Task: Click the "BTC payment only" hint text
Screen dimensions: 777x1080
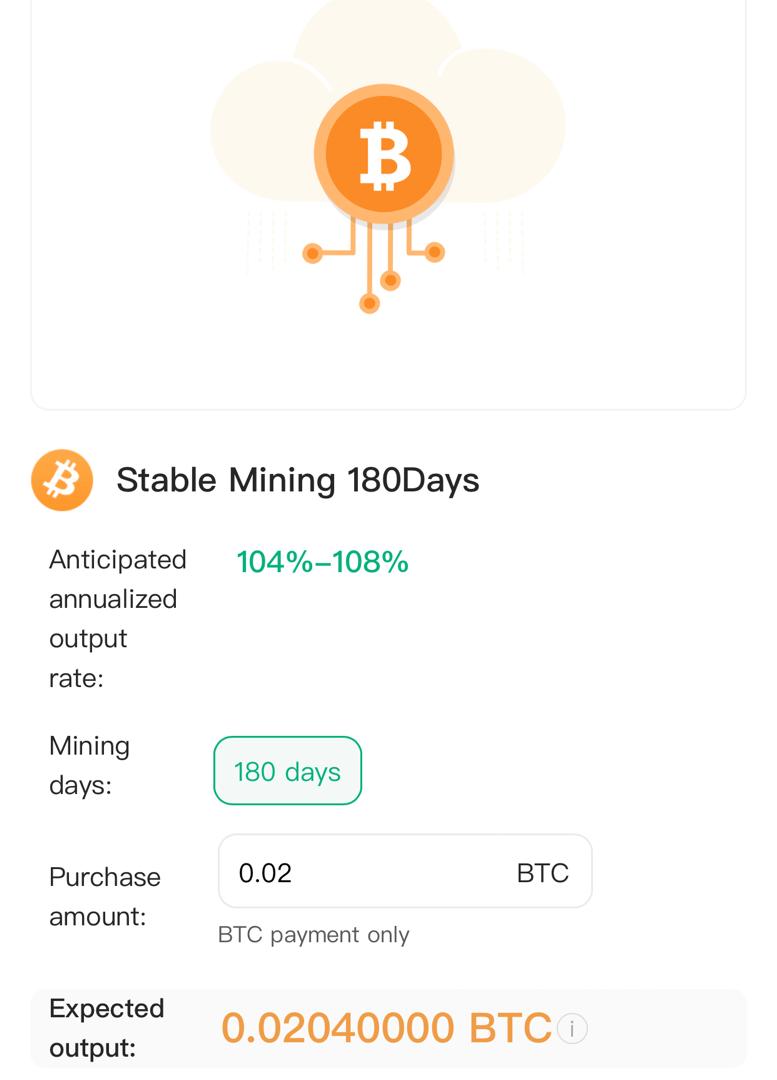Action: 313,934
